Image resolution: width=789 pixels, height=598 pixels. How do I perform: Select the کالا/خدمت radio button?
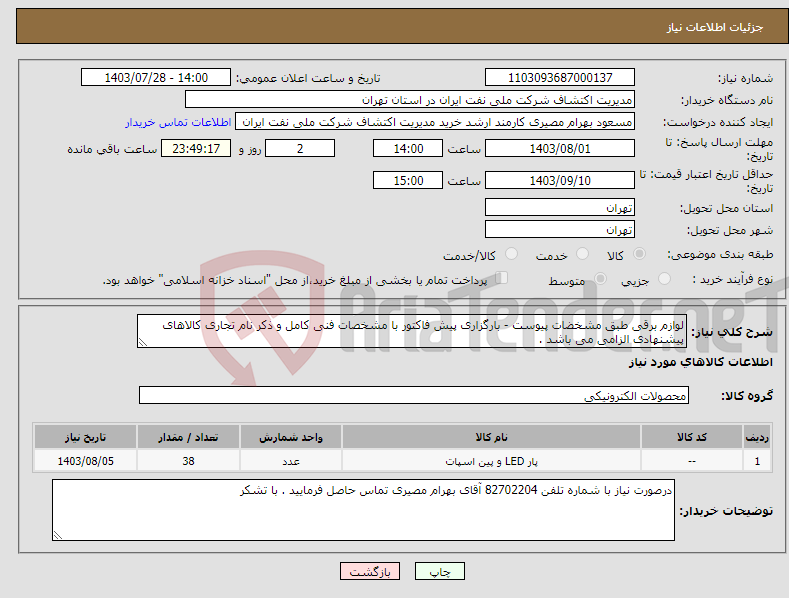(x=511, y=254)
